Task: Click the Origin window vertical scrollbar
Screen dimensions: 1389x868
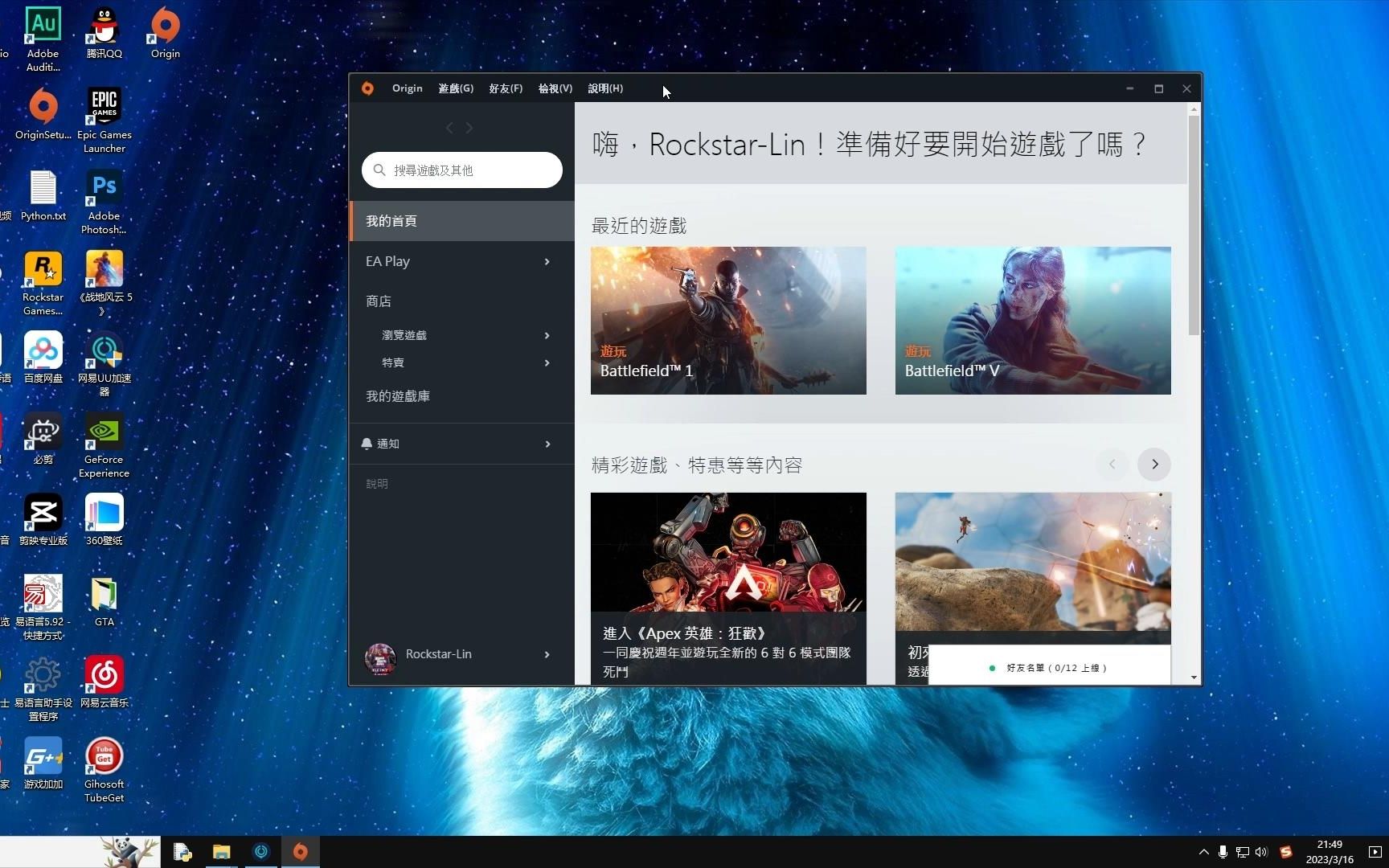Action: pos(1194,224)
